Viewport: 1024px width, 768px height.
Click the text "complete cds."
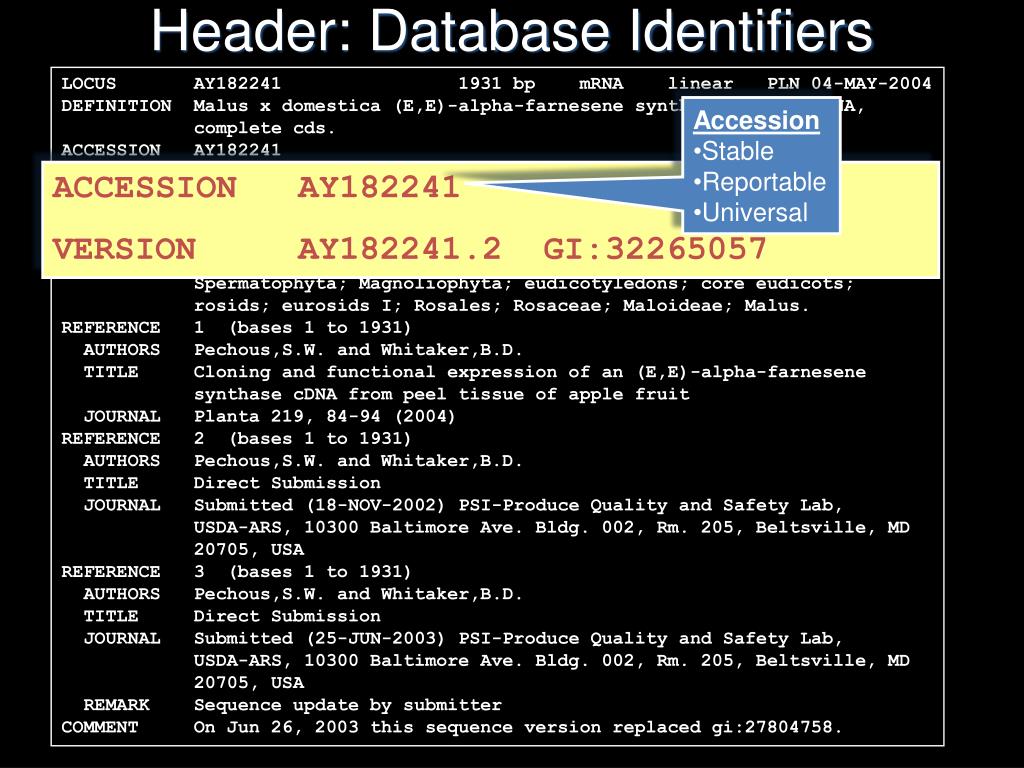click(264, 128)
